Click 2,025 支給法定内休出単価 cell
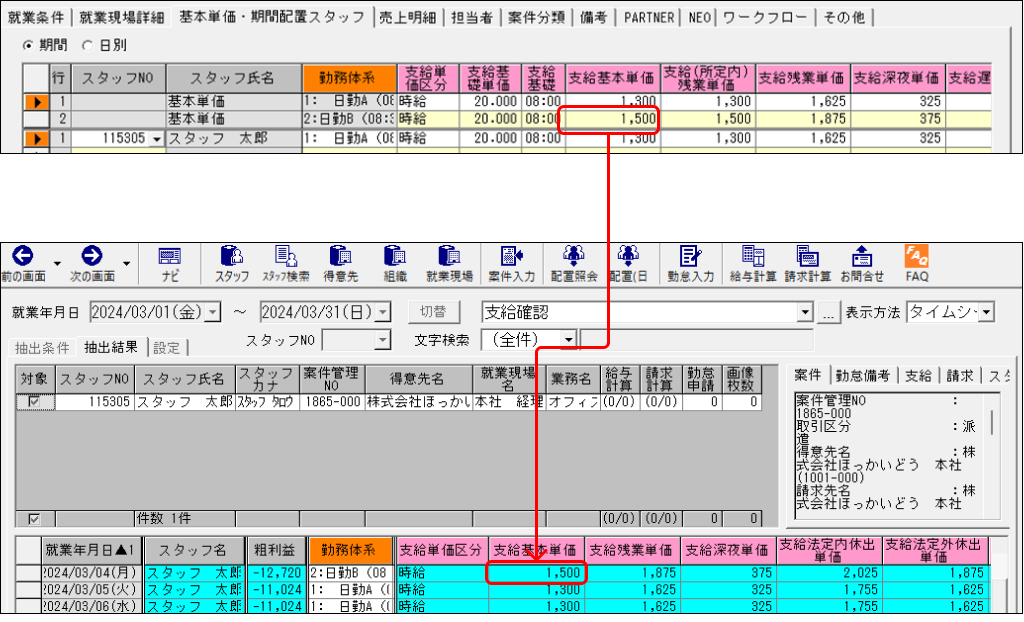 click(x=829, y=573)
